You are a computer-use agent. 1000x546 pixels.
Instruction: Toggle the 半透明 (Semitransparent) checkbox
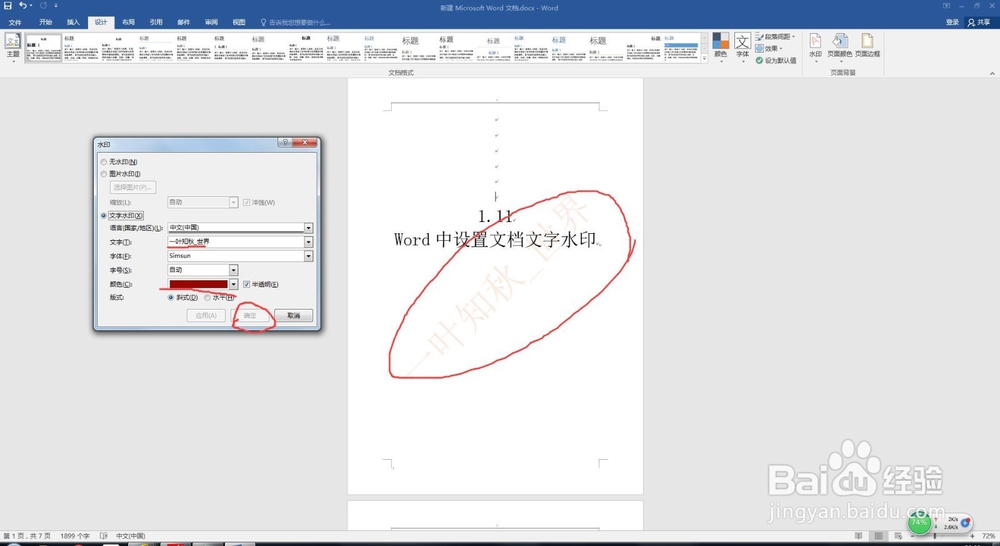[247, 284]
